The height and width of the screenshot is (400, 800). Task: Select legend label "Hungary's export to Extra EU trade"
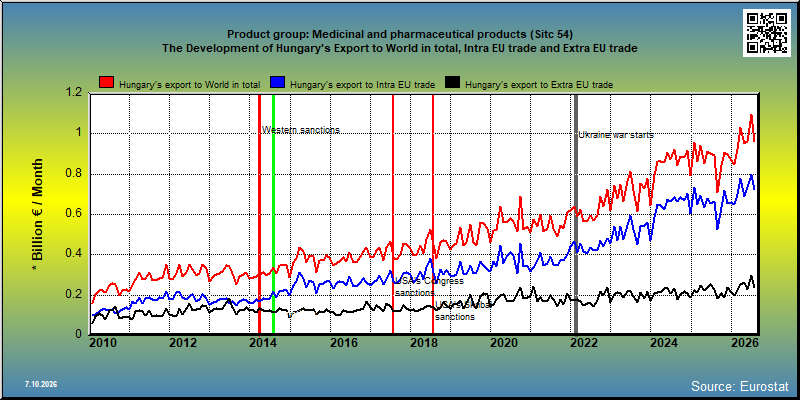[x=539, y=85]
